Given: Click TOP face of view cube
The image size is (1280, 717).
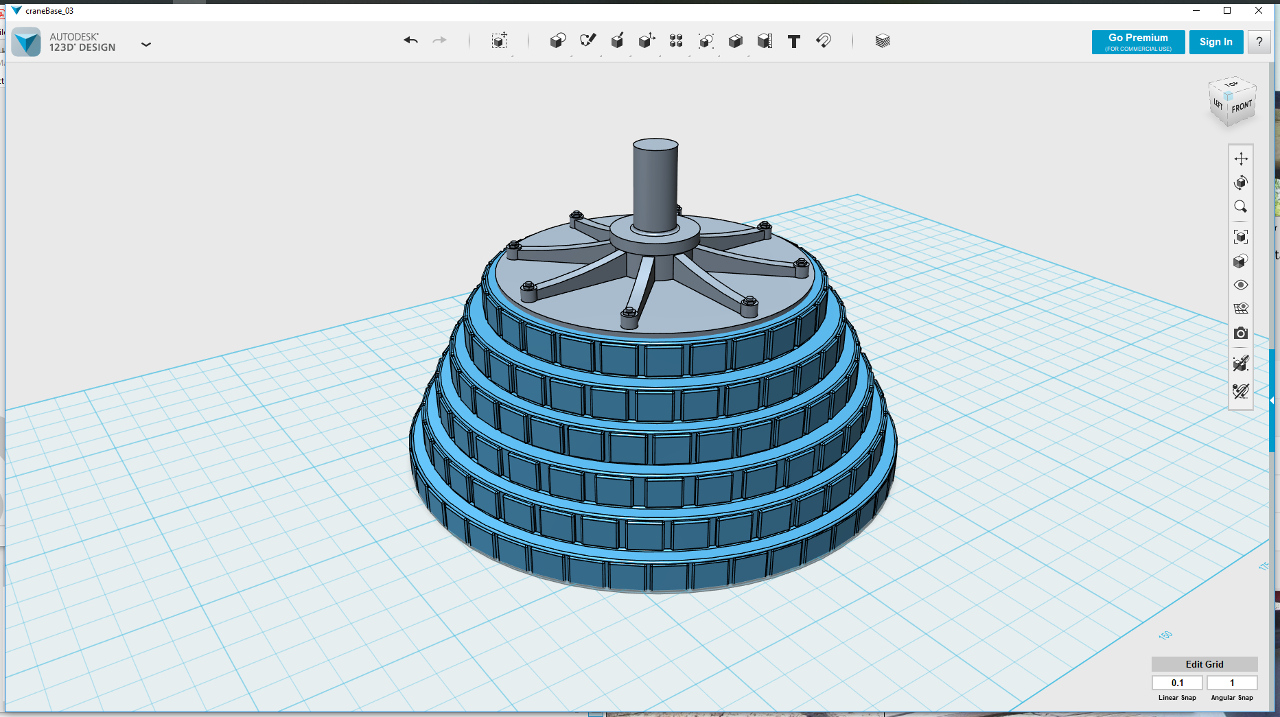Looking at the screenshot, I should click(x=1232, y=83).
